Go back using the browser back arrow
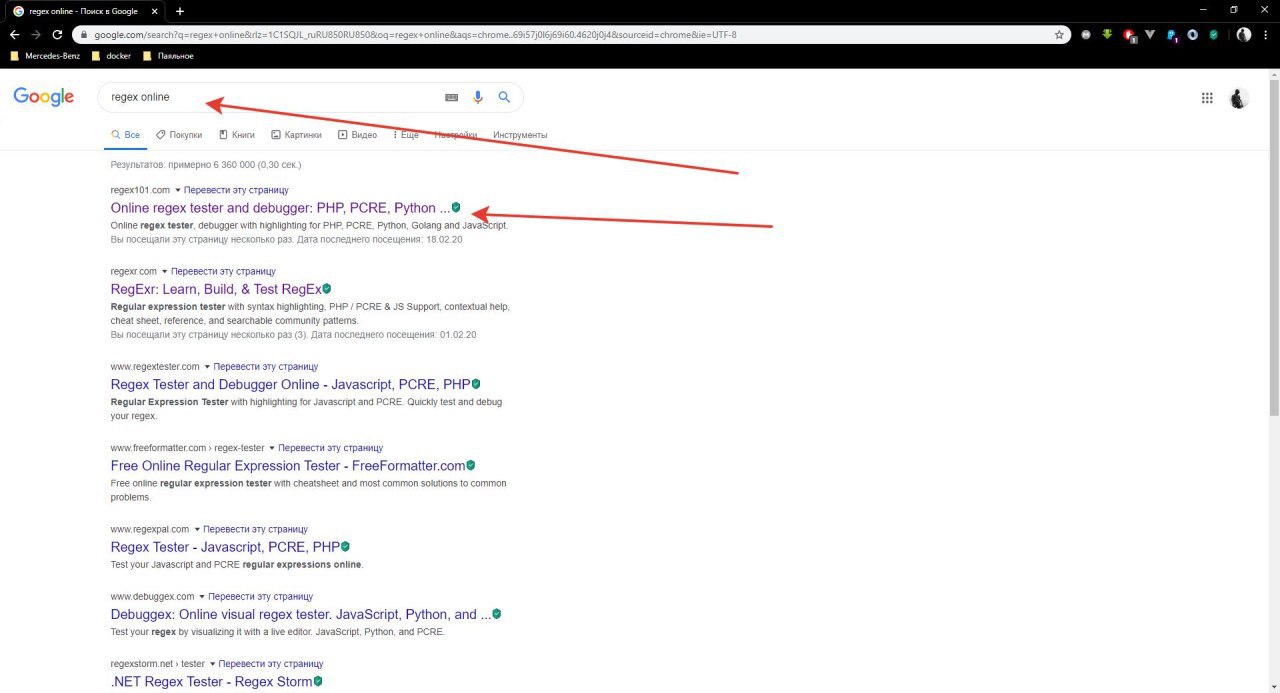This screenshot has width=1280, height=693. point(14,34)
